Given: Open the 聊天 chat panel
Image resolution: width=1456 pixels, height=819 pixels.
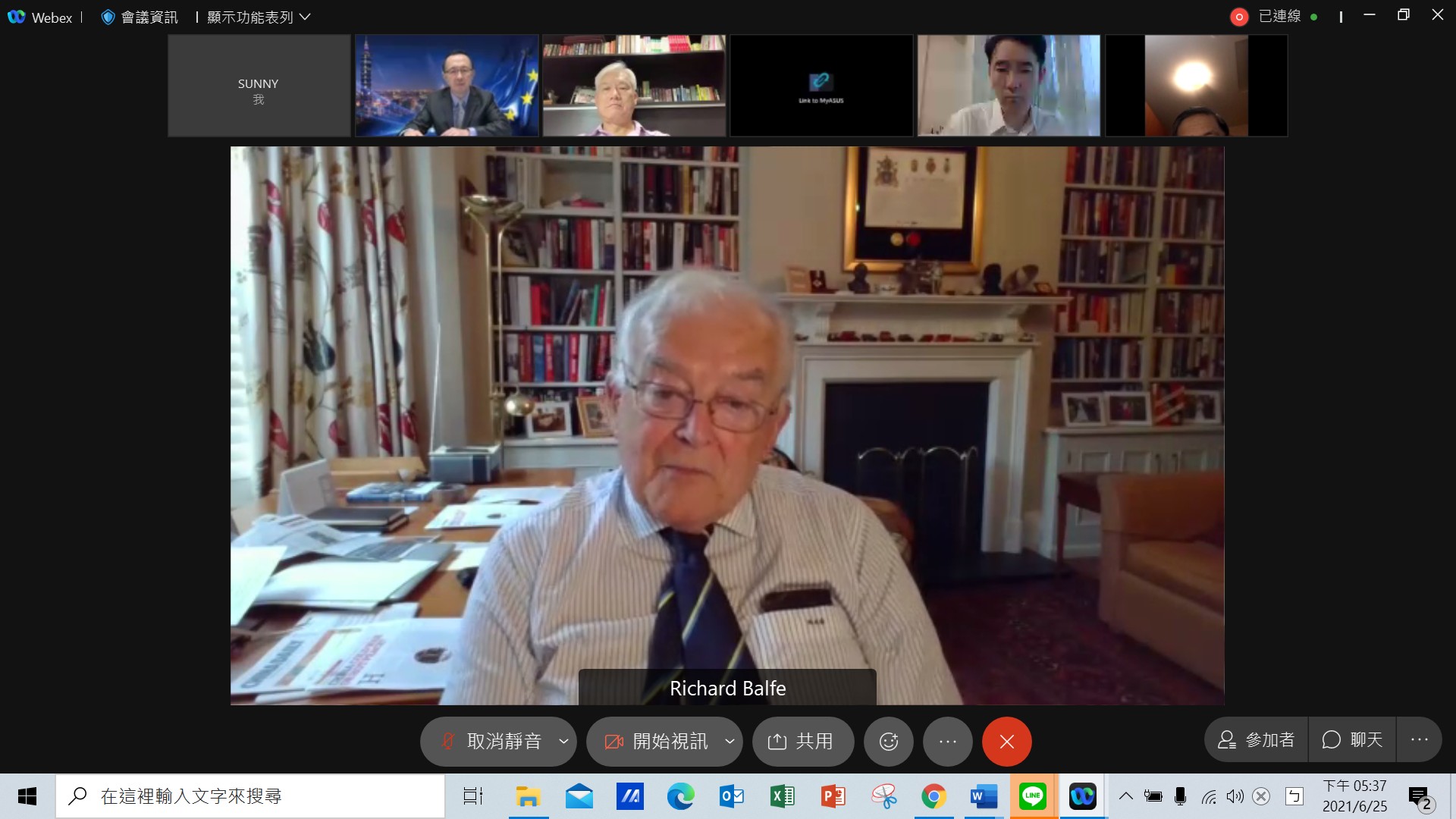Looking at the screenshot, I should click(1352, 739).
